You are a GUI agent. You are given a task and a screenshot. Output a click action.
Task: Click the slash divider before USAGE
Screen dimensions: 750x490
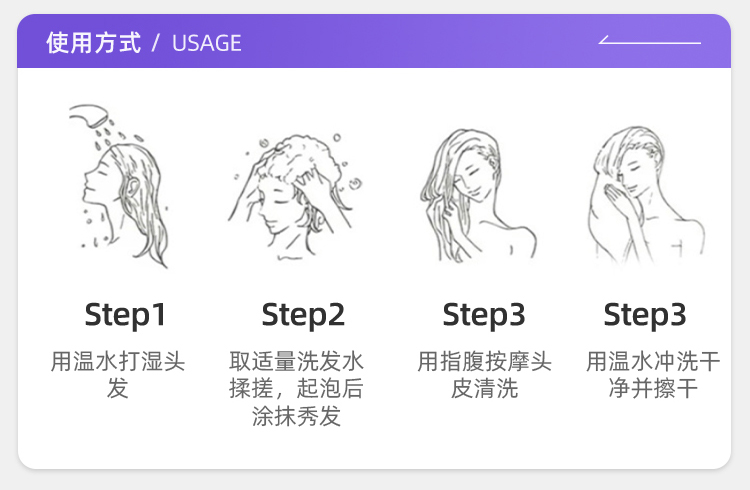pos(155,43)
